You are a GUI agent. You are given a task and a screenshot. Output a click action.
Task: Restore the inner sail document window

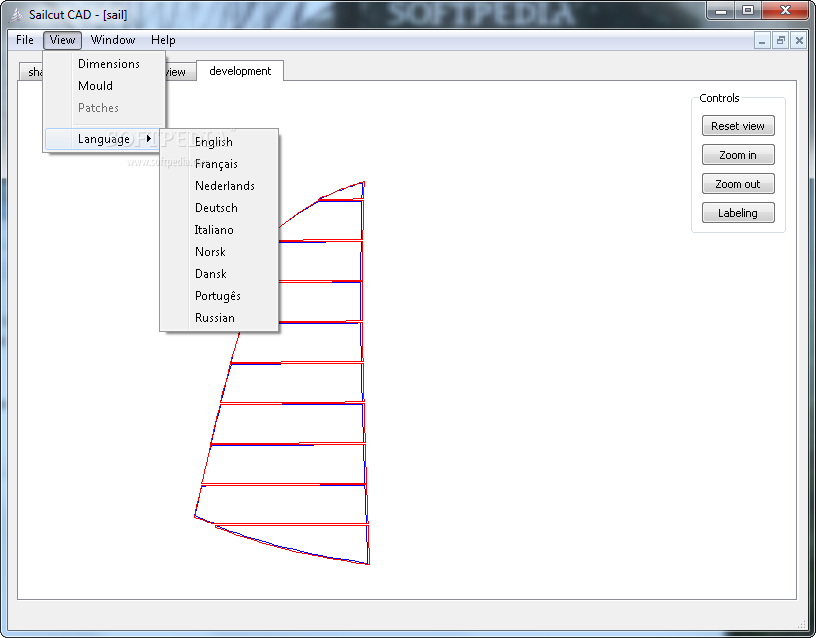(x=780, y=40)
